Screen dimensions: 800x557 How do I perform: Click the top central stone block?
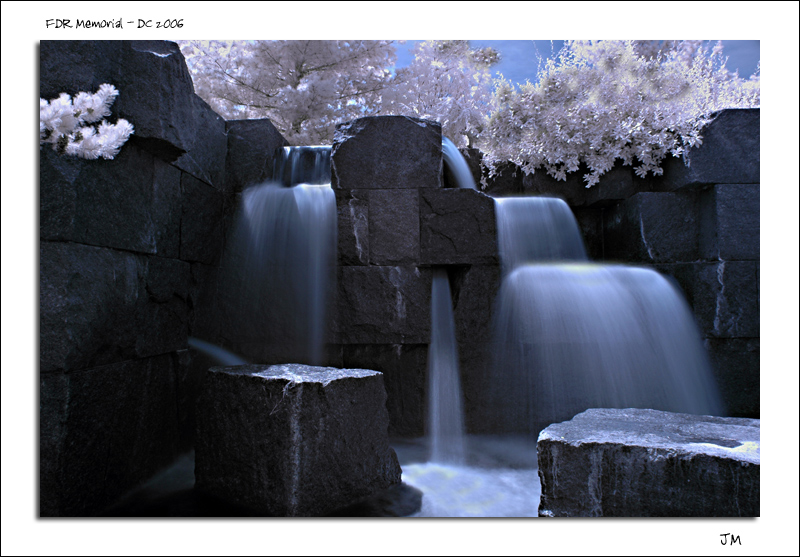[x=386, y=152]
